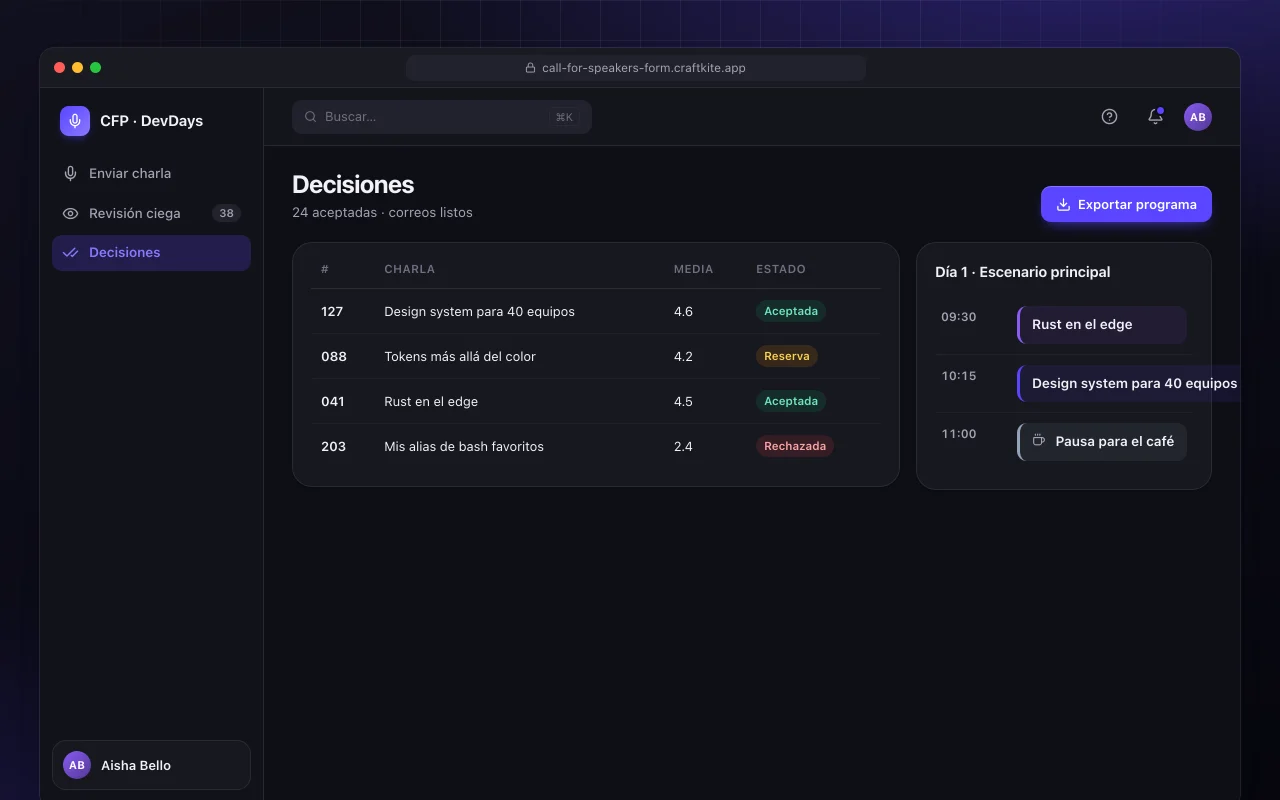Click the Día 1 · Escenario principal heading
The height and width of the screenshot is (800, 1280).
pos(1022,272)
